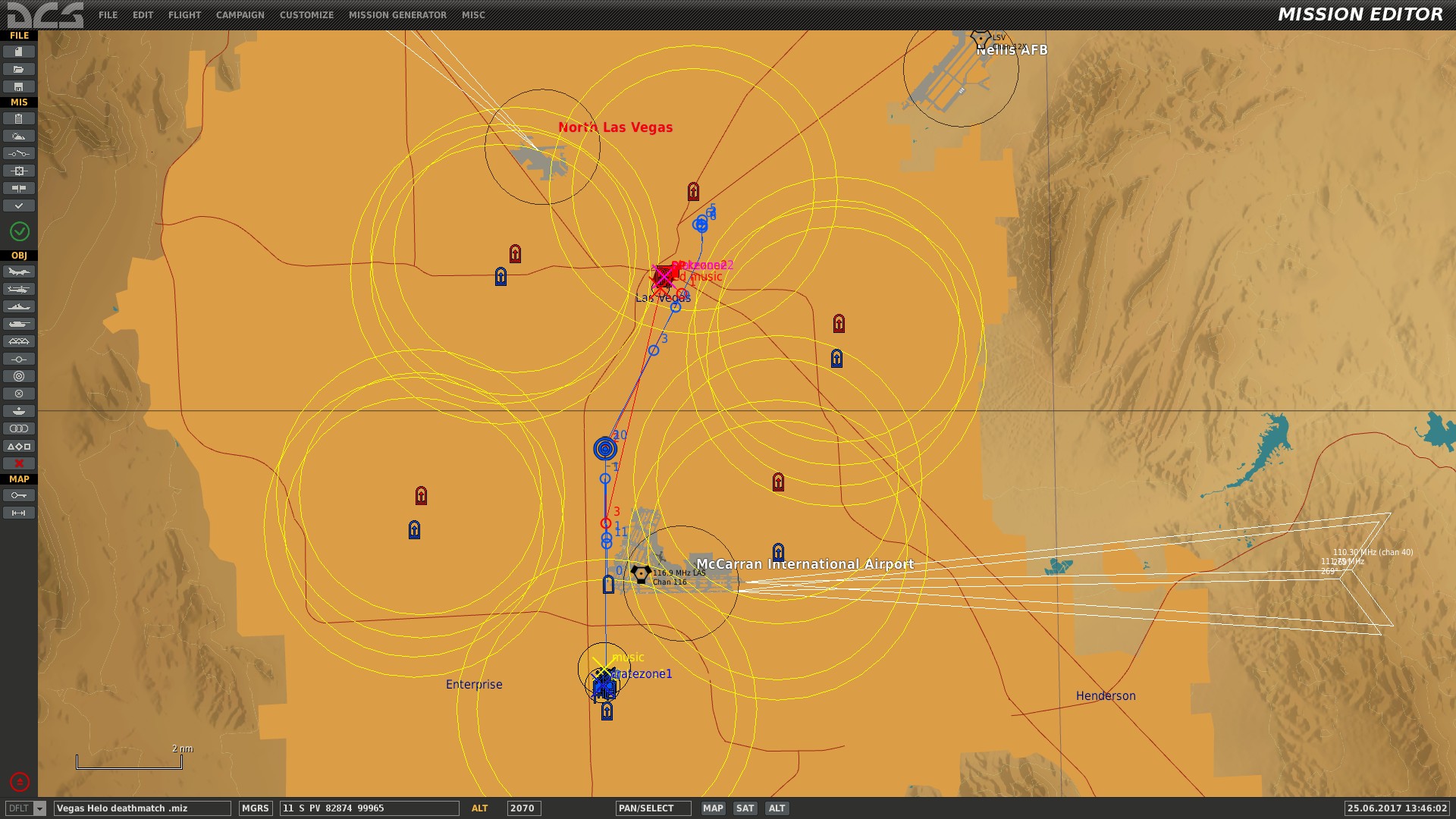Screen dimensions: 1456x819
Task: Click the green fly mission checkmark button
Action: point(20,231)
